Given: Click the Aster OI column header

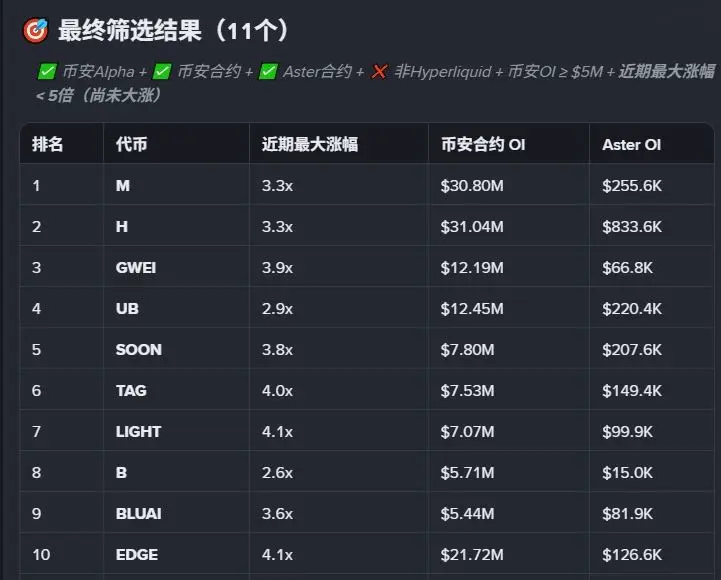Looking at the screenshot, I should [x=631, y=145].
